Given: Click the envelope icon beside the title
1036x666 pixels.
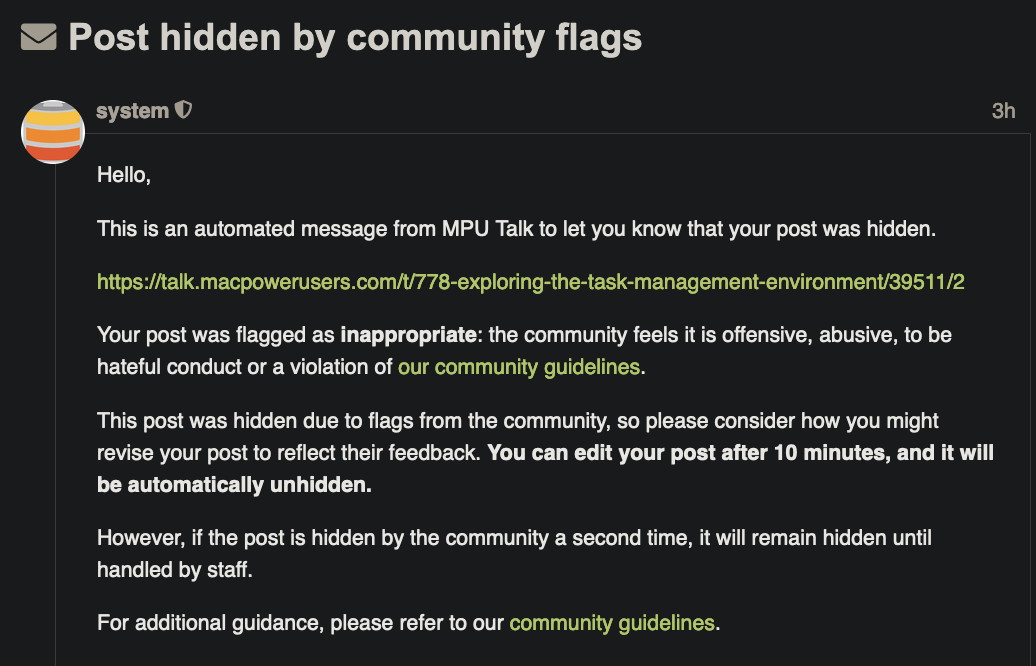Looking at the screenshot, I should [x=38, y=37].
